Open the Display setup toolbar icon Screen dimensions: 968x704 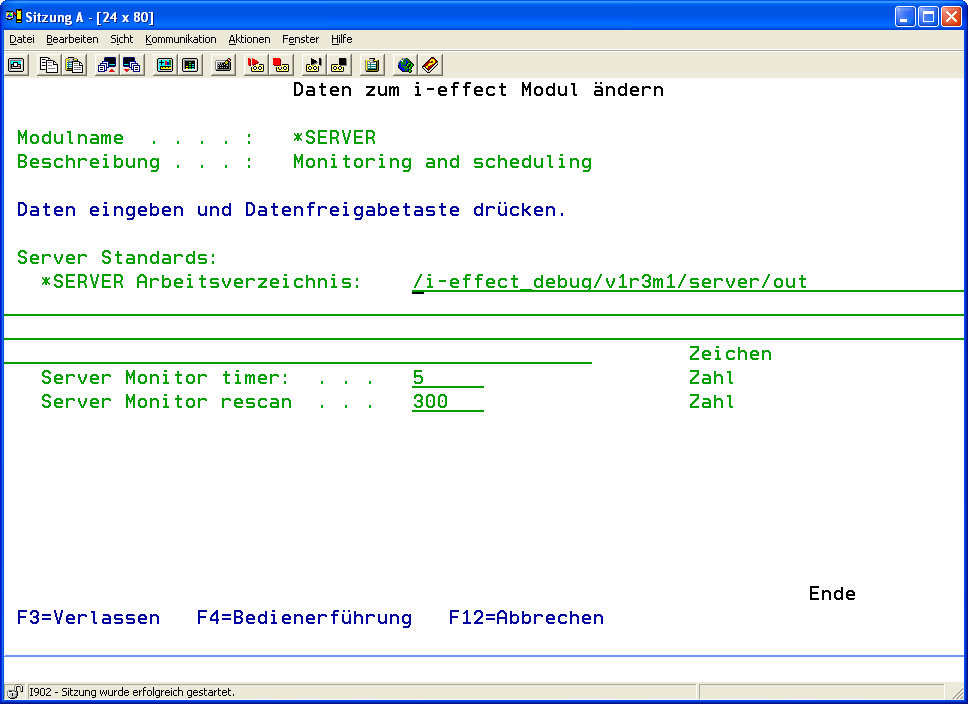click(165, 65)
